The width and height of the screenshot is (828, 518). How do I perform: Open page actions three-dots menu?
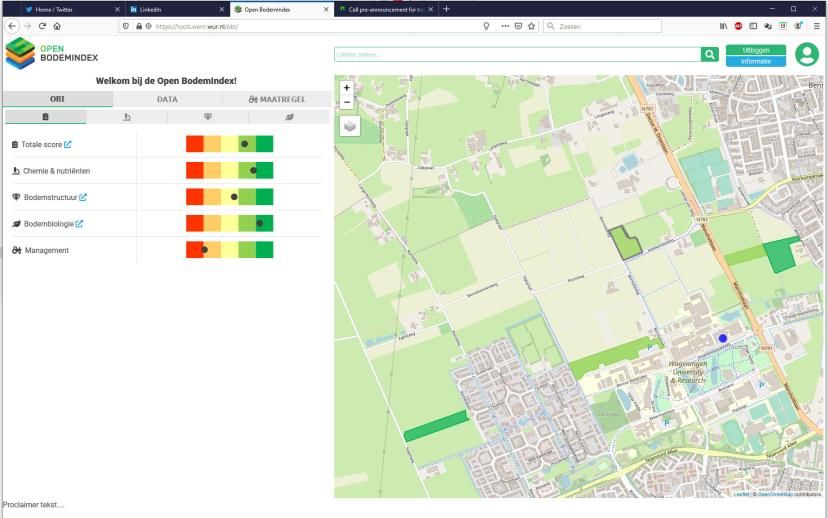click(505, 26)
